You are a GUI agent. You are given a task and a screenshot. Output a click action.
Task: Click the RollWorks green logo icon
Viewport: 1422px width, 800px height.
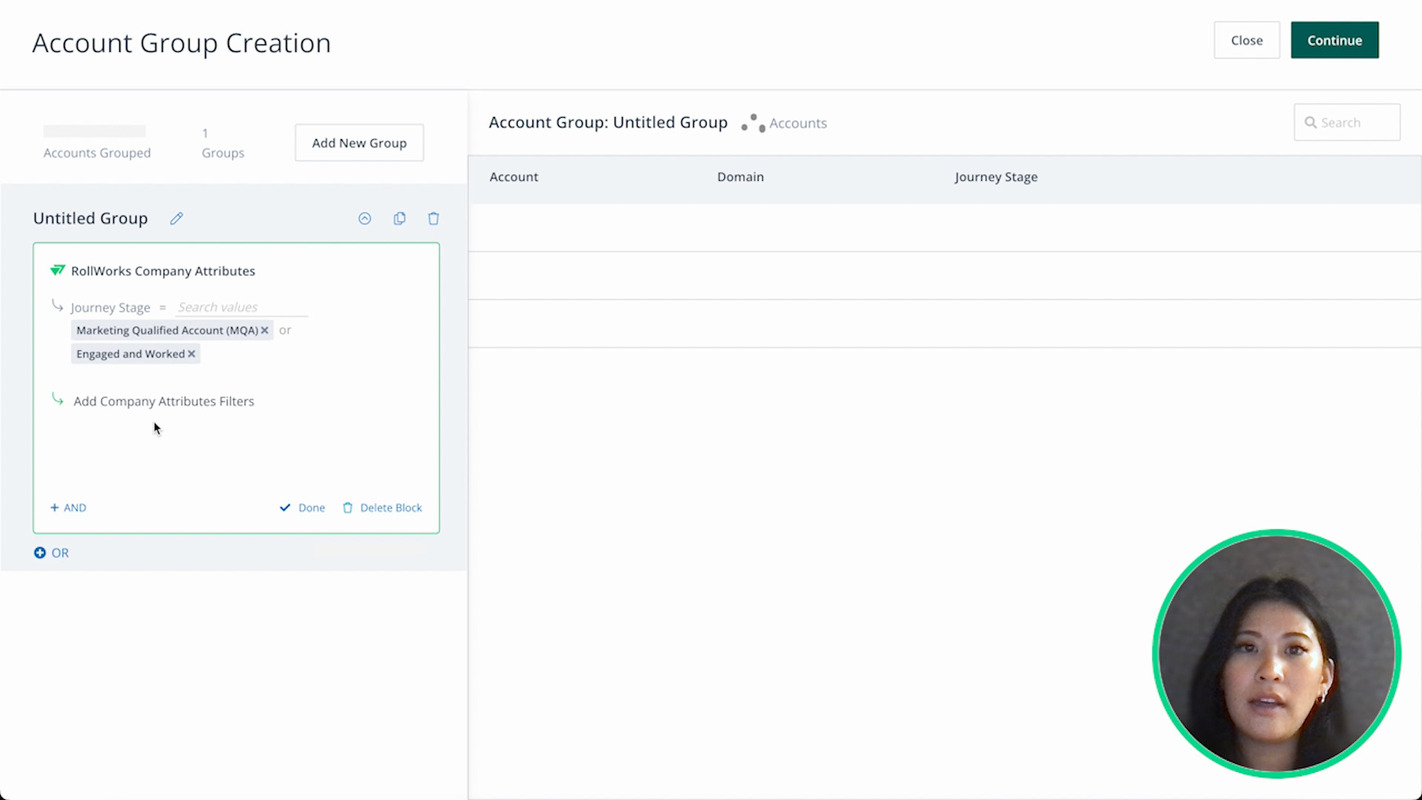coord(57,270)
